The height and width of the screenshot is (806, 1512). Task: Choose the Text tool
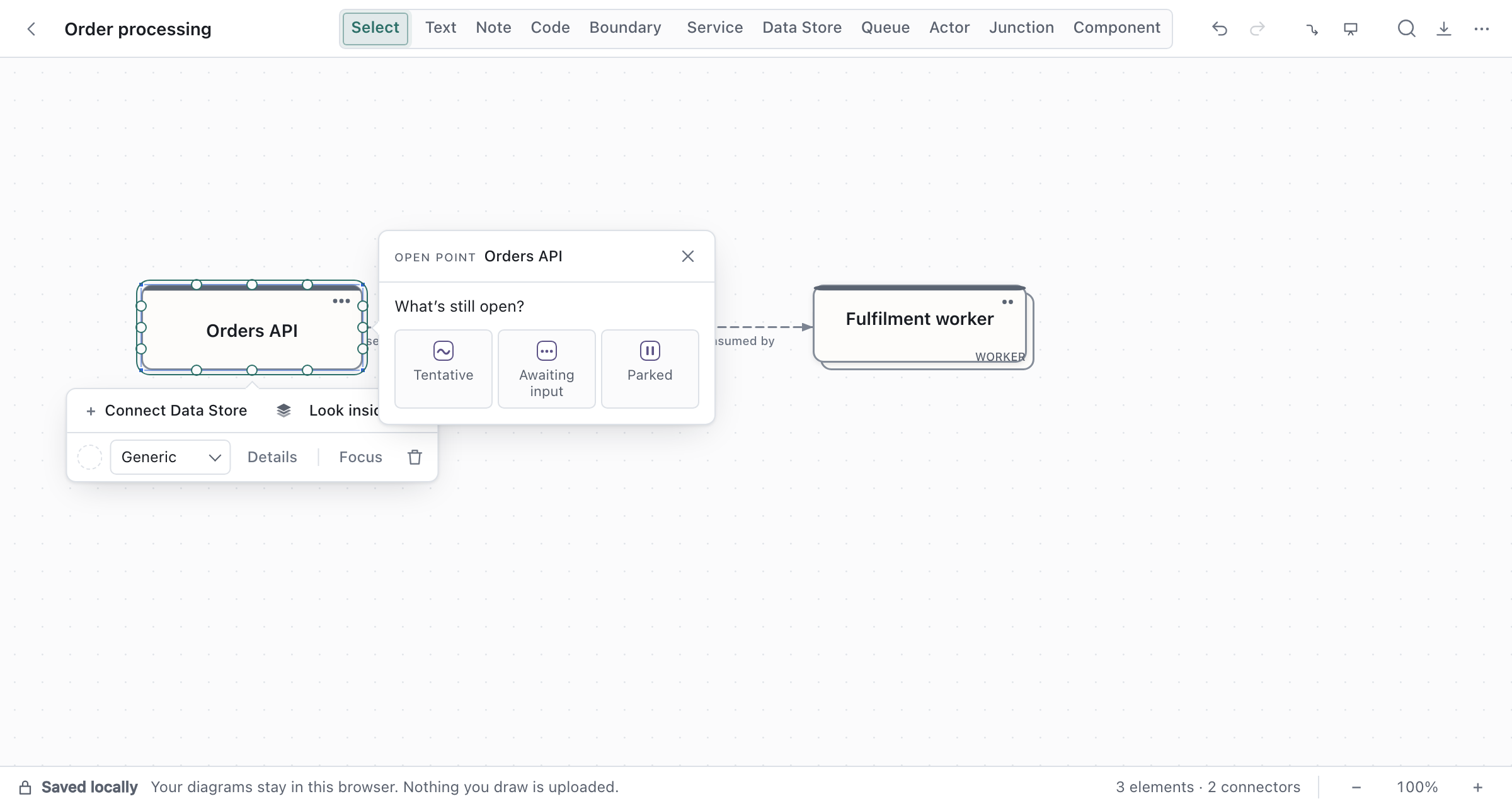pos(440,28)
